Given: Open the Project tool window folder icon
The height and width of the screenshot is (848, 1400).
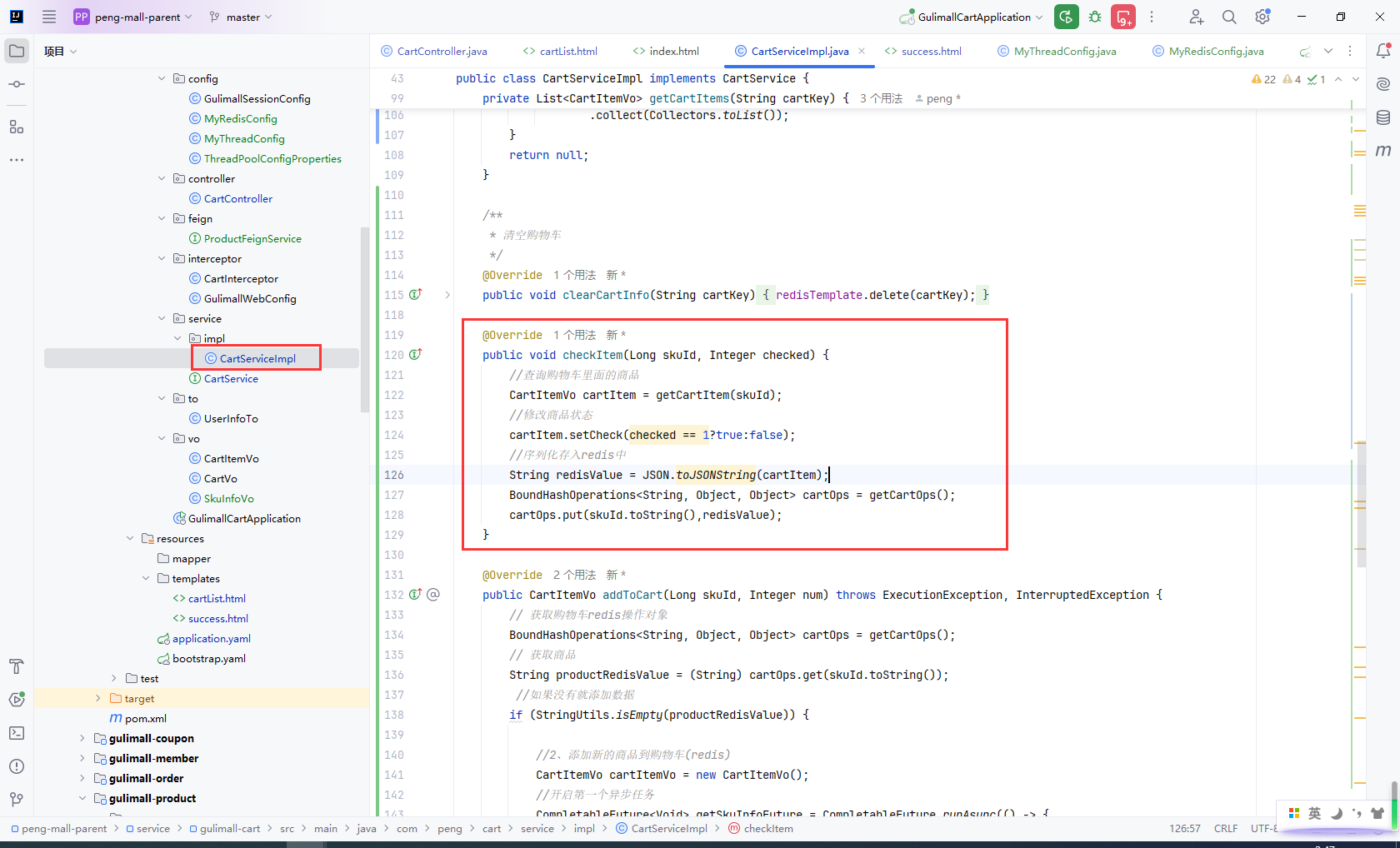Looking at the screenshot, I should point(17,51).
